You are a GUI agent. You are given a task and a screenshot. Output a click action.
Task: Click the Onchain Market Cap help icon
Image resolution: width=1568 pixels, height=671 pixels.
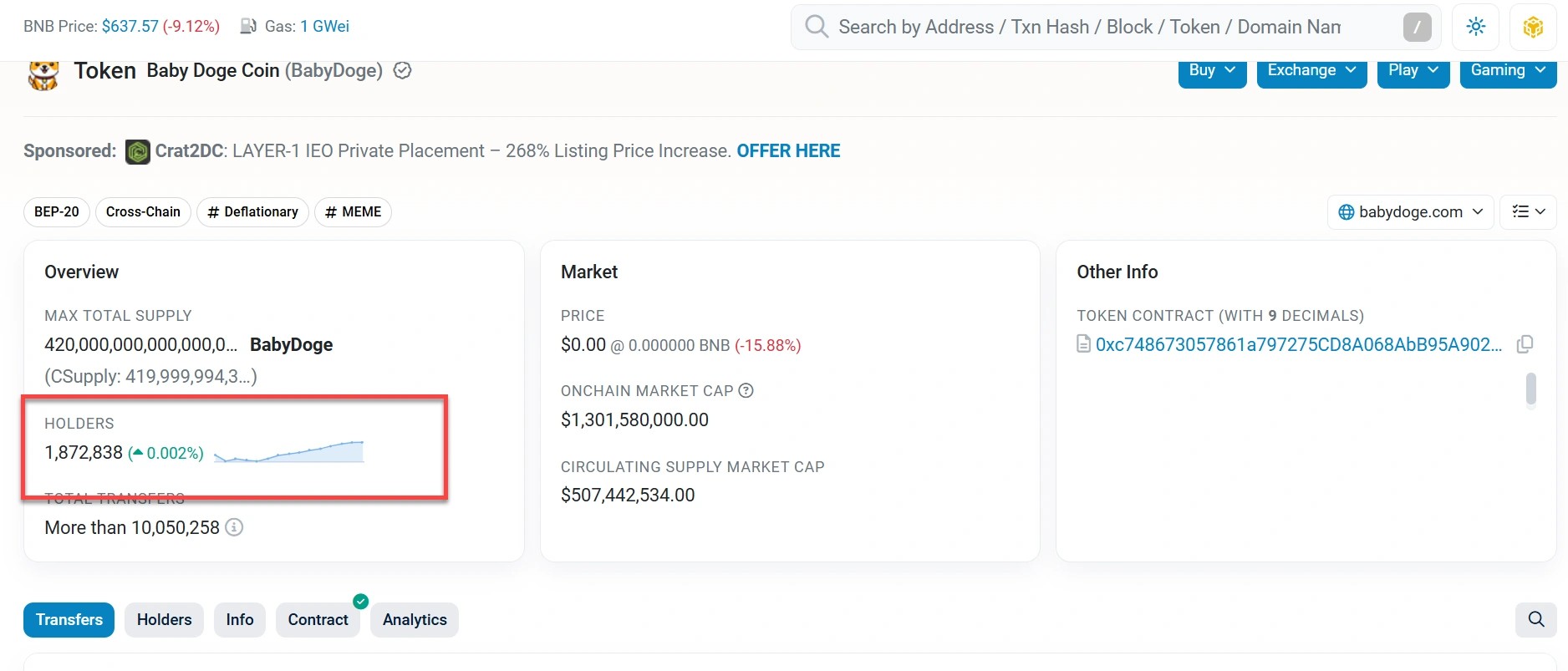click(746, 390)
